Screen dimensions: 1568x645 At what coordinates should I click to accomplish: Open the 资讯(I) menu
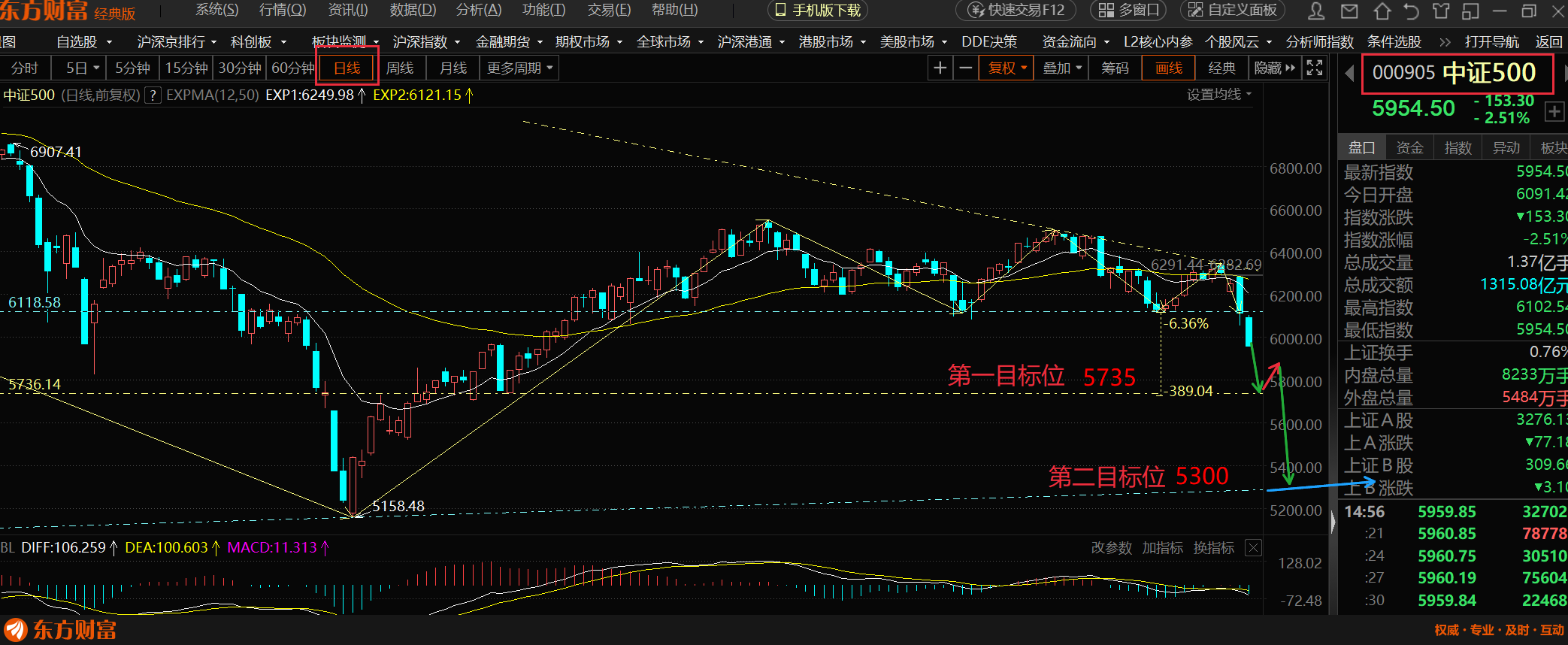[x=348, y=10]
